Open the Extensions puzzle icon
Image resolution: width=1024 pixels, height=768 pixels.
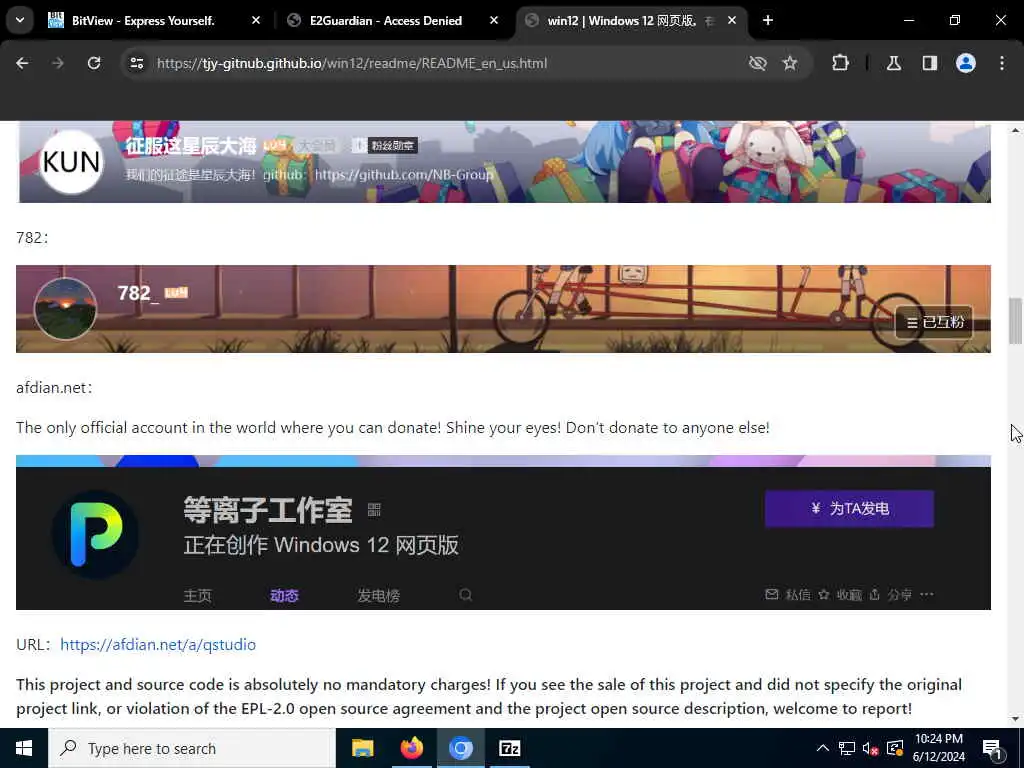(x=840, y=63)
